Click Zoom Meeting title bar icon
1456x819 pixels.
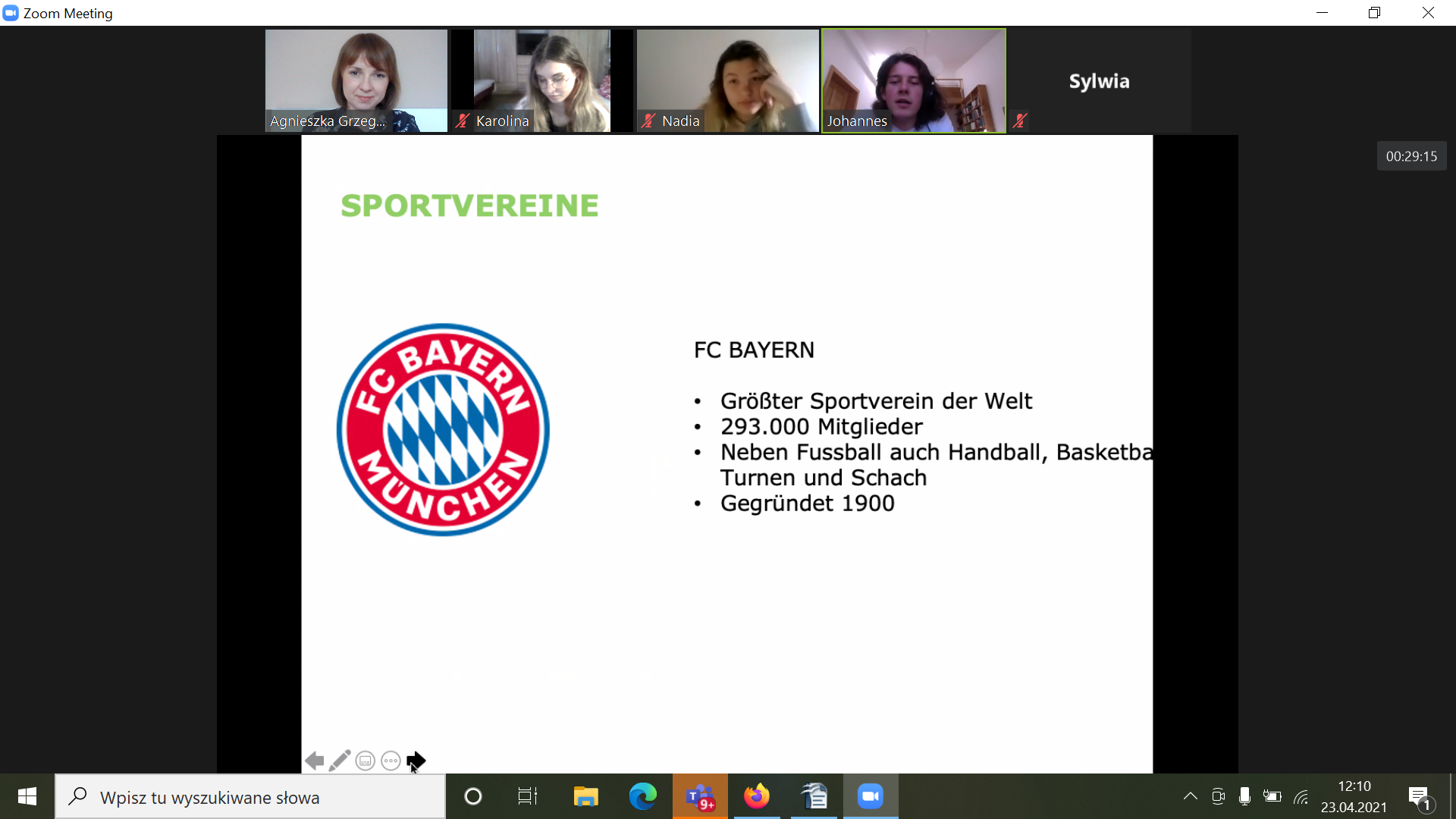(x=11, y=13)
